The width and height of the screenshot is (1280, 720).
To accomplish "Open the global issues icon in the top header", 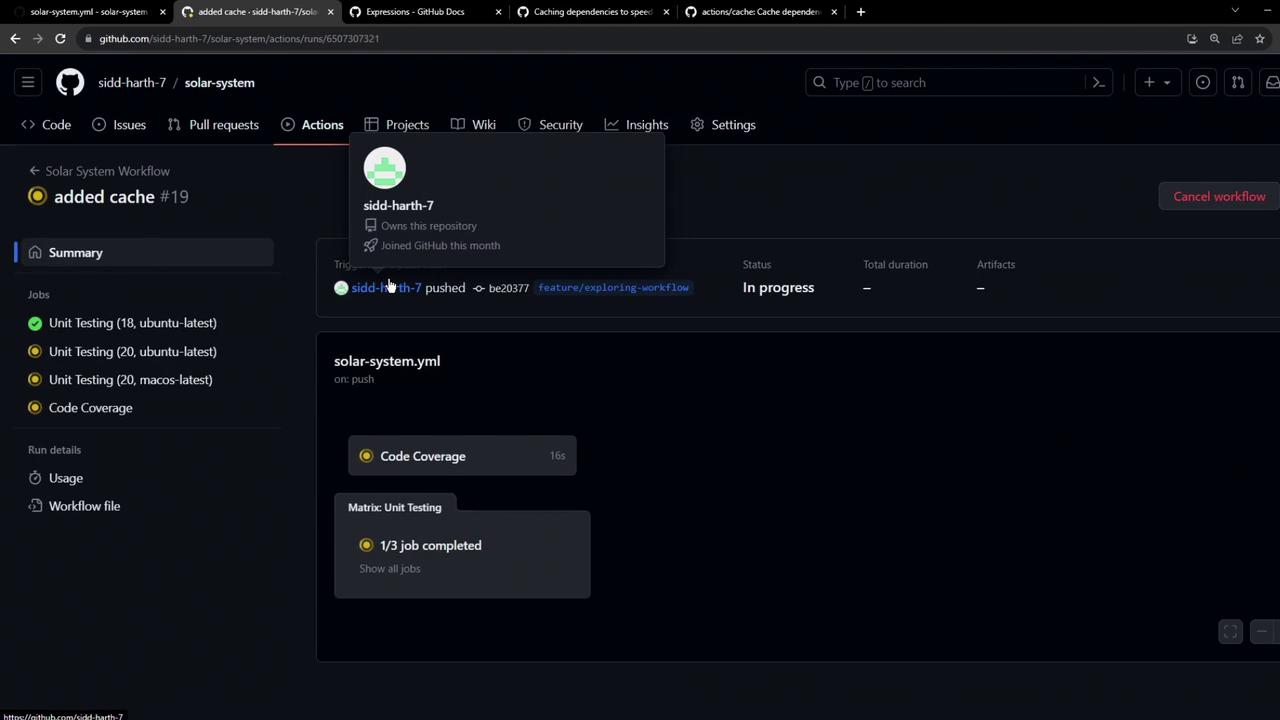I will pos(1203,83).
